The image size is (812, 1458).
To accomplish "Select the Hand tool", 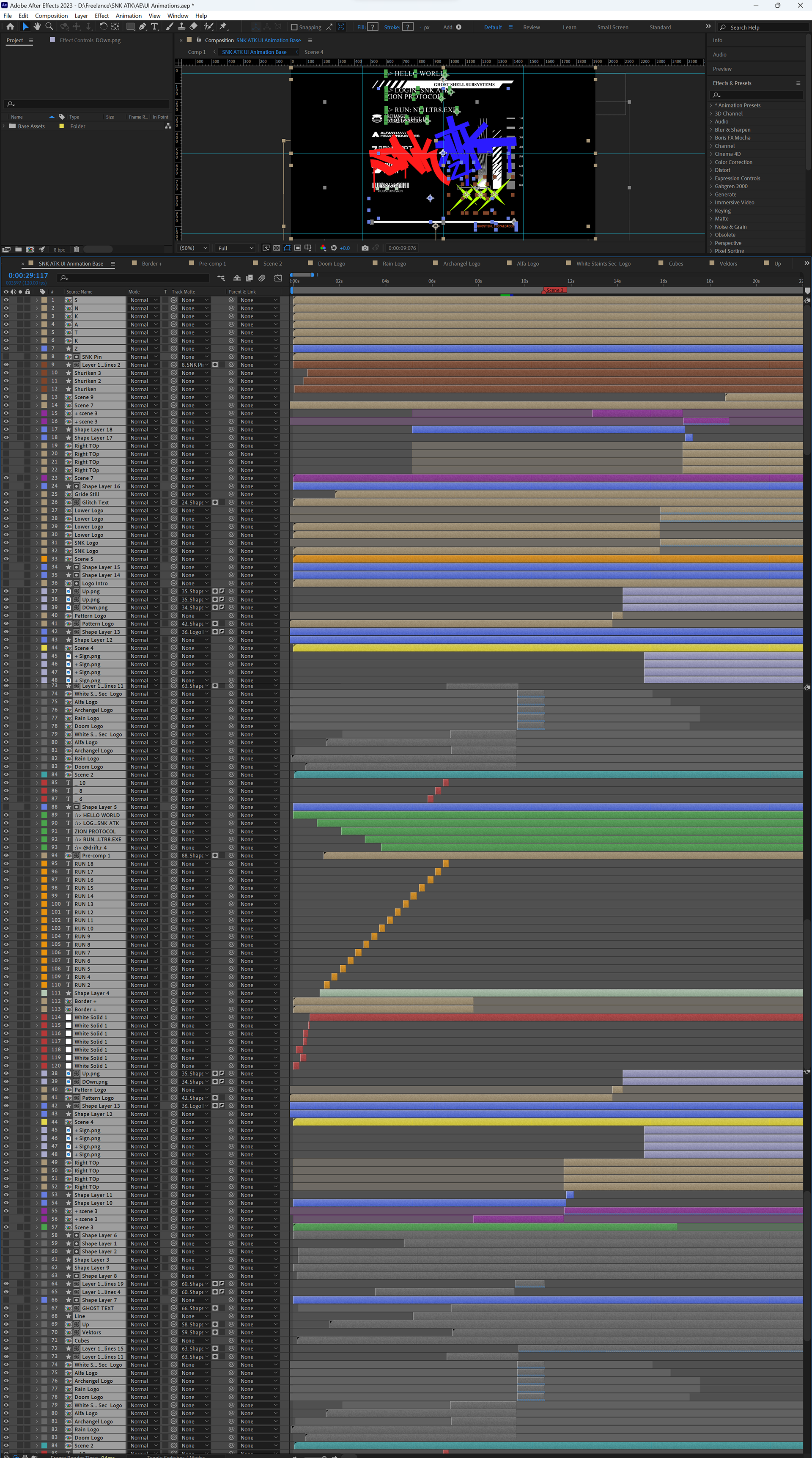I will tap(37, 27).
